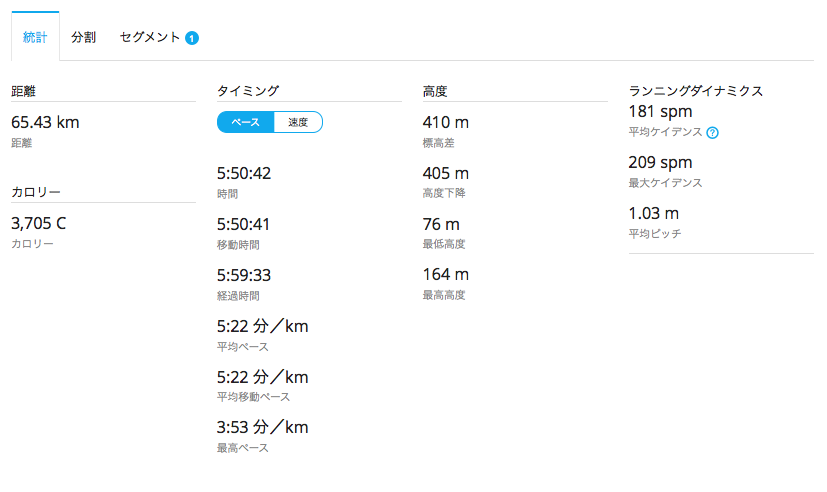This screenshot has width=827, height=492.
Task: Click the segment count badge showing 1
Action: click(192, 38)
